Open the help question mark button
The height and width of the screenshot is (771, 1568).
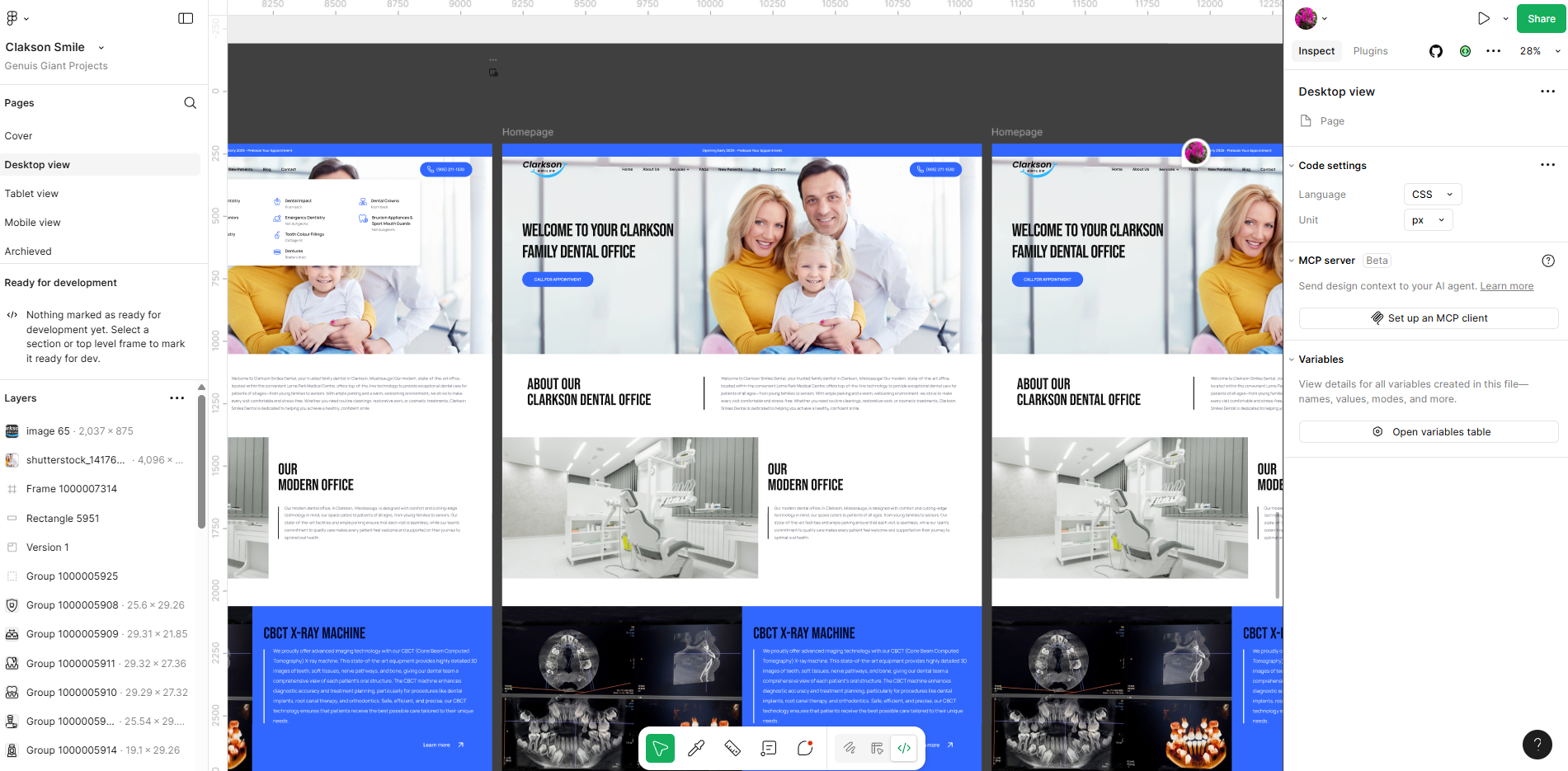tap(1537, 745)
